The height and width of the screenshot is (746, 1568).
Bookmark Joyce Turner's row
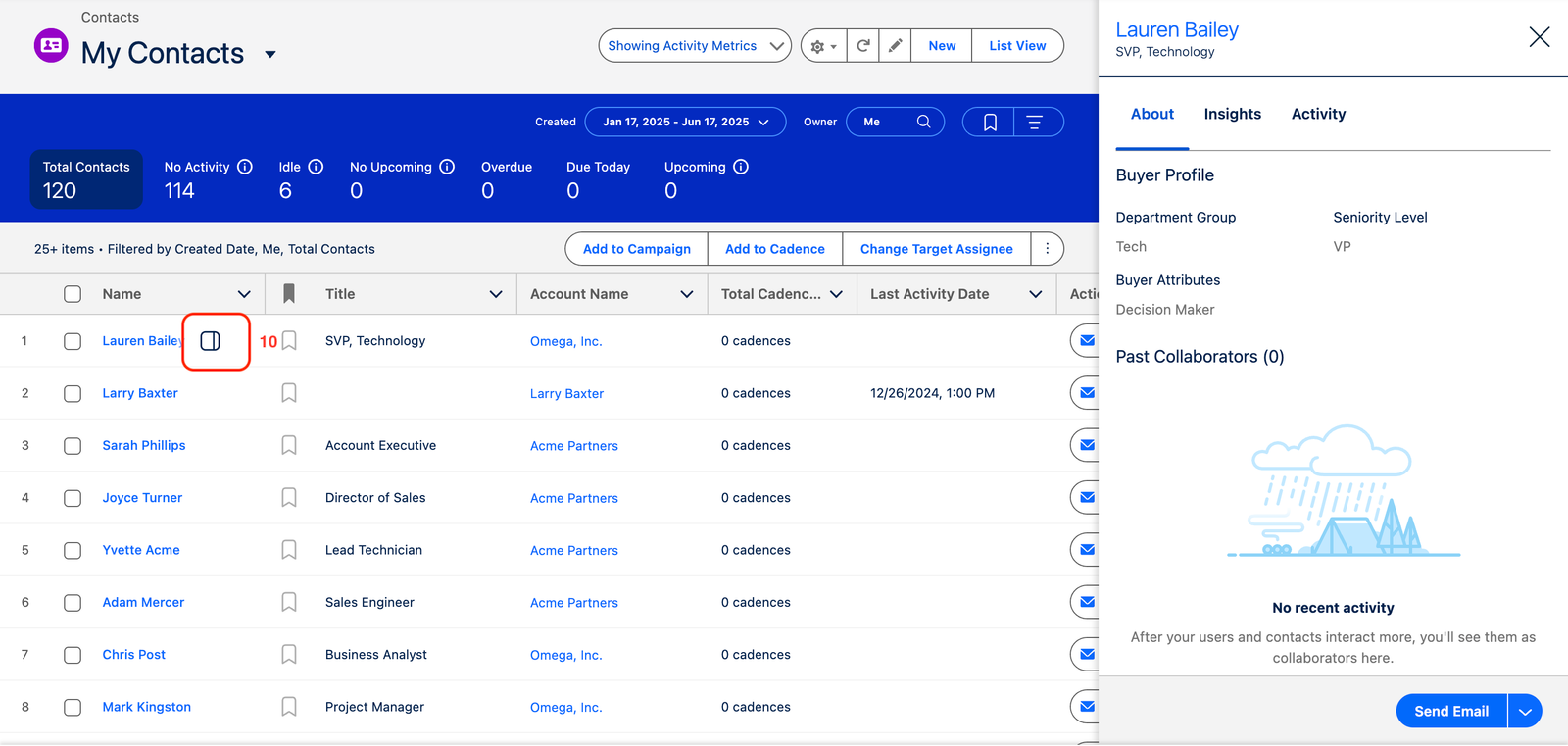click(289, 498)
